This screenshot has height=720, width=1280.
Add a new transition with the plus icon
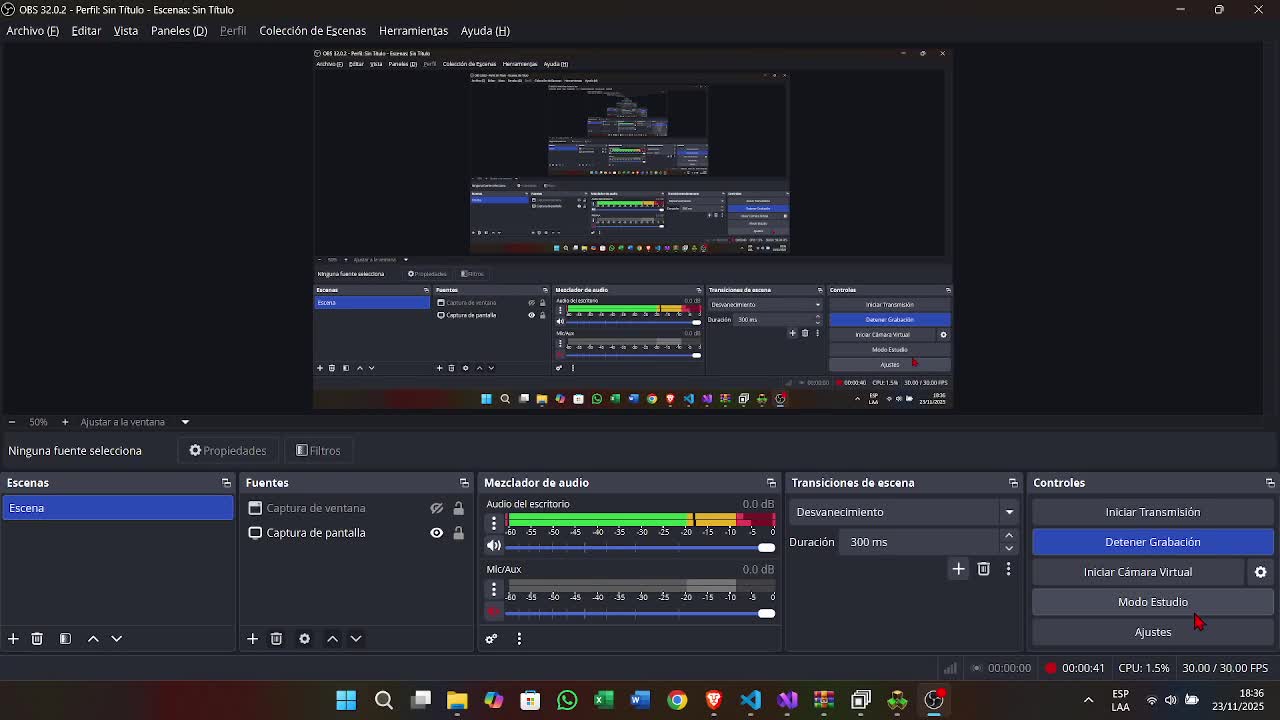click(x=957, y=568)
